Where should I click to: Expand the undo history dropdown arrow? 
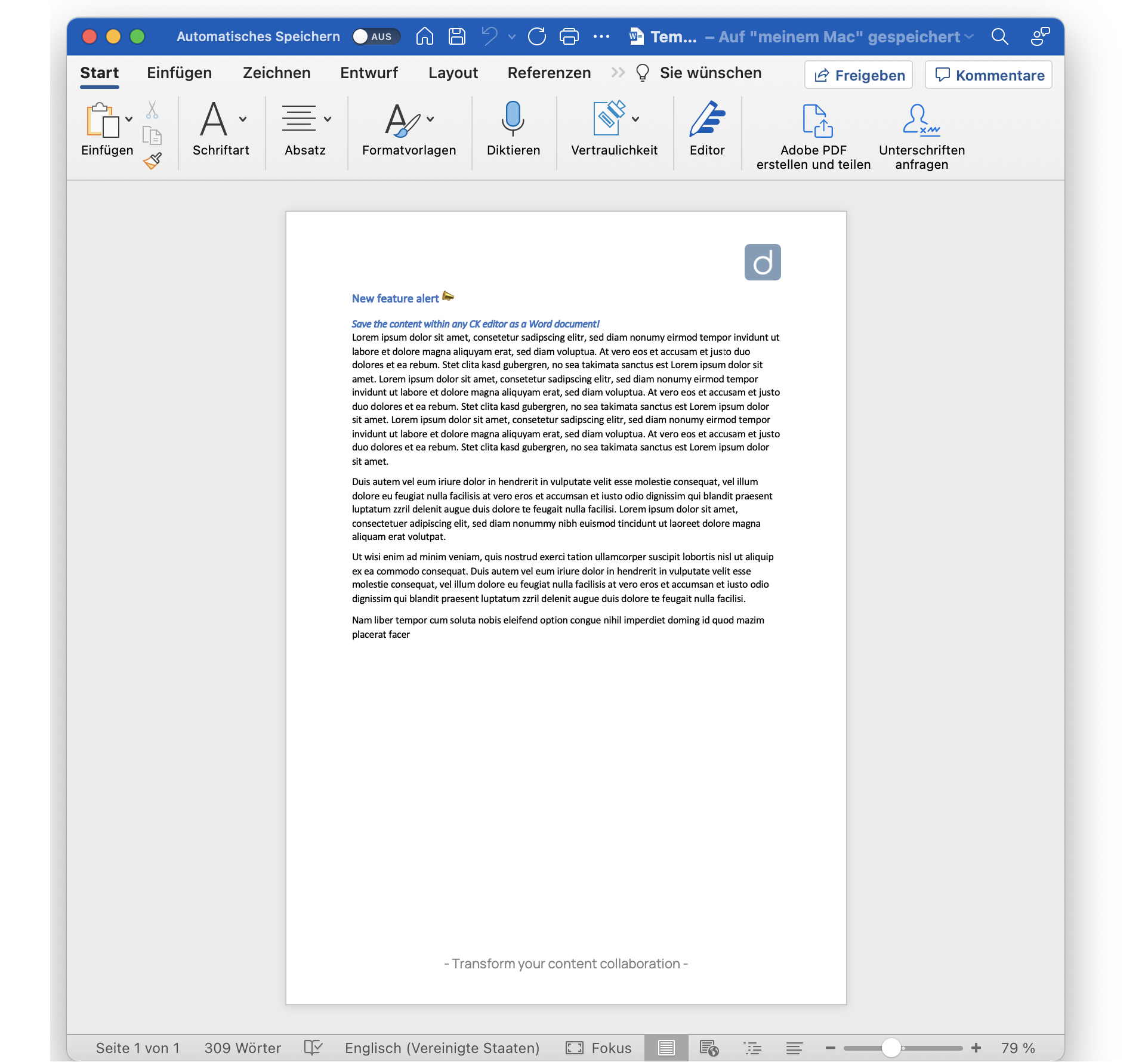point(512,37)
